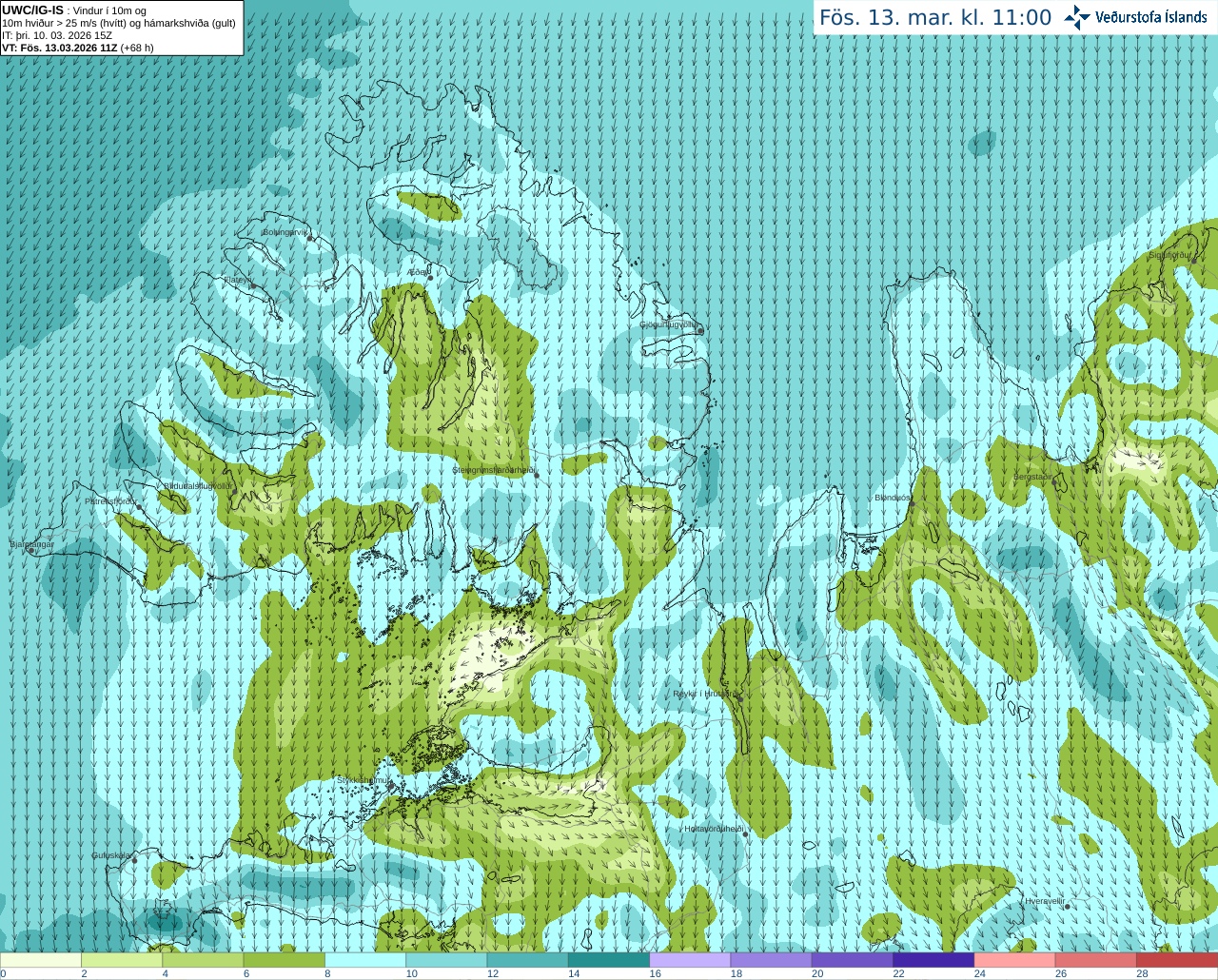The image size is (1218, 980).
Task: Click the 6–8 m/s olive green legend swatch
Action: point(285,960)
